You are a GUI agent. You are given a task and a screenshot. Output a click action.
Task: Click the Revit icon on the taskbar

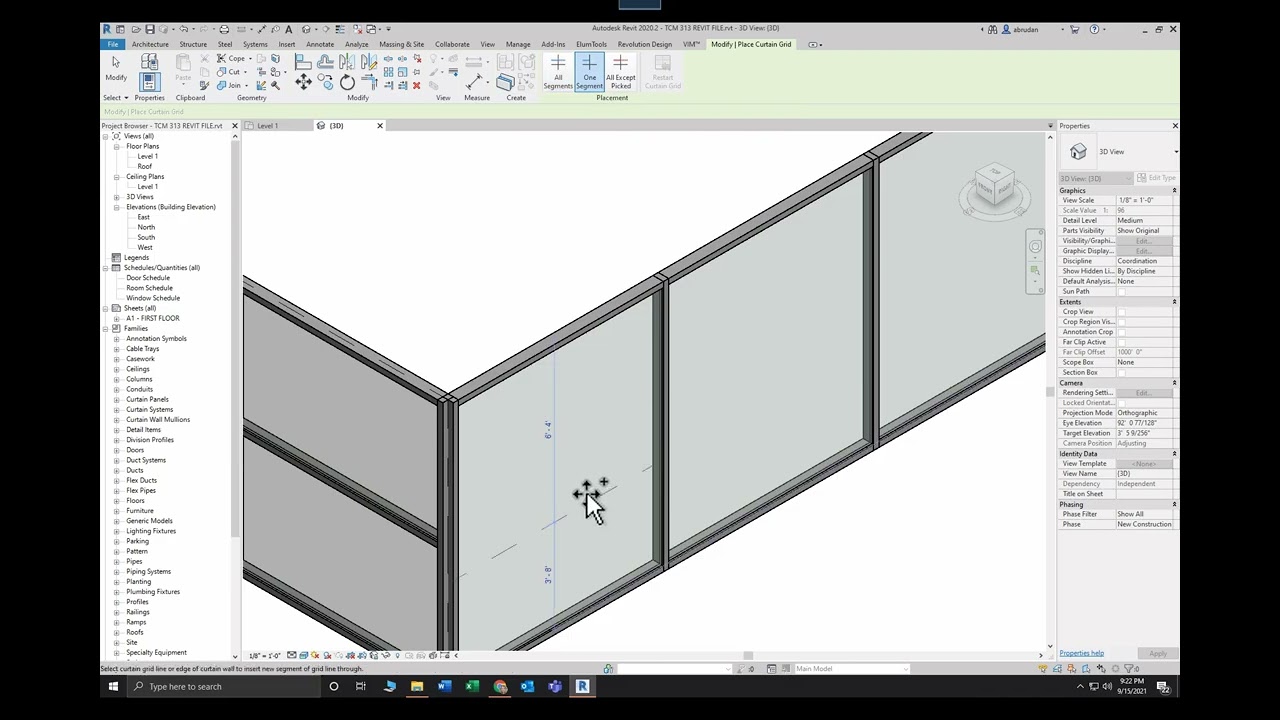(x=582, y=686)
